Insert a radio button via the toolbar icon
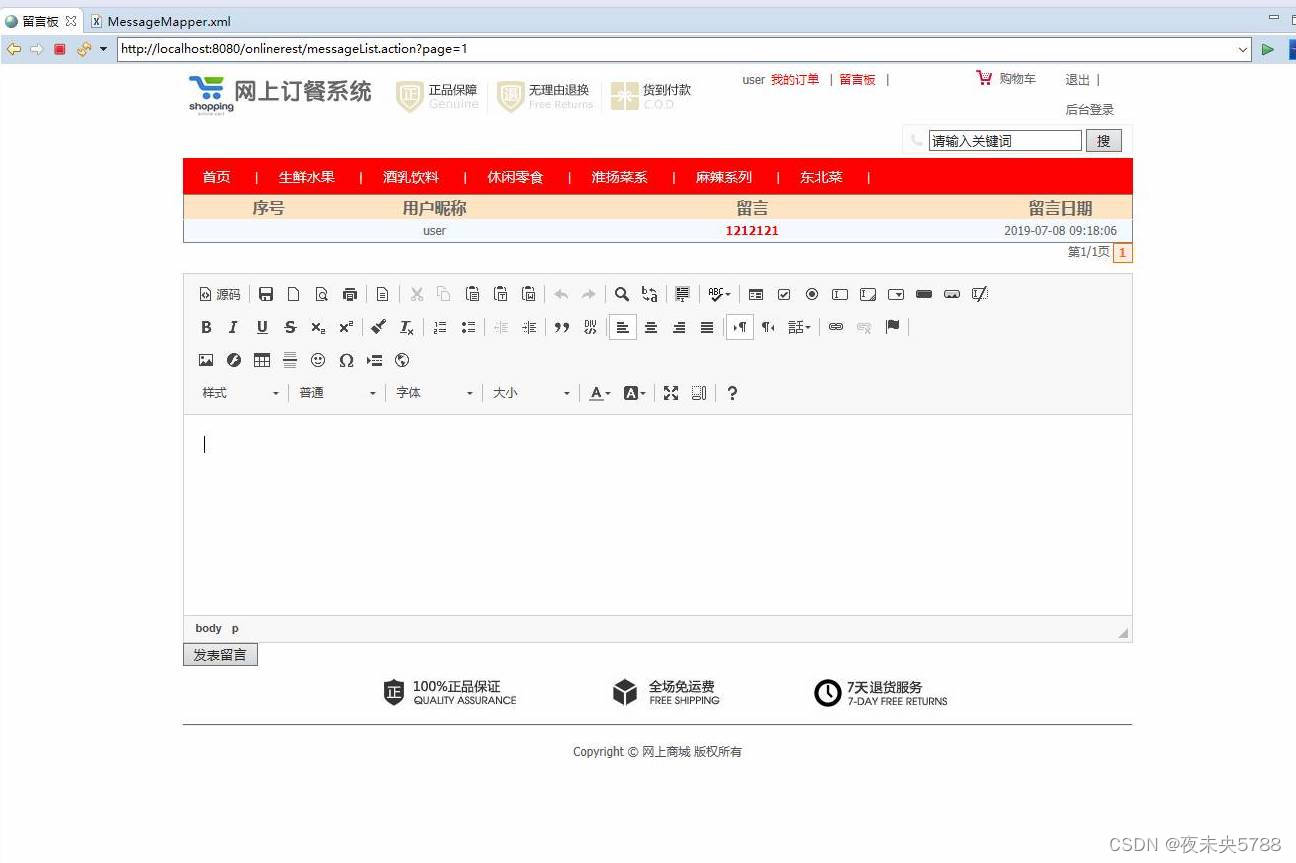The image size is (1296, 863). coord(812,294)
